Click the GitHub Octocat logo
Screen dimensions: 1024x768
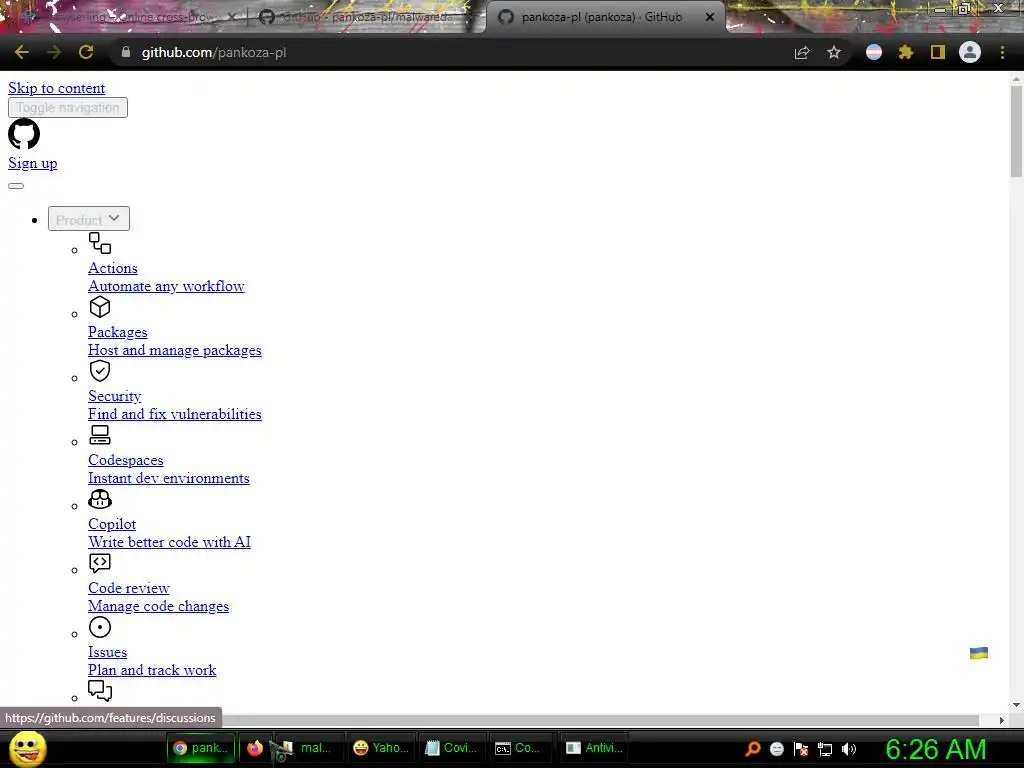24,134
